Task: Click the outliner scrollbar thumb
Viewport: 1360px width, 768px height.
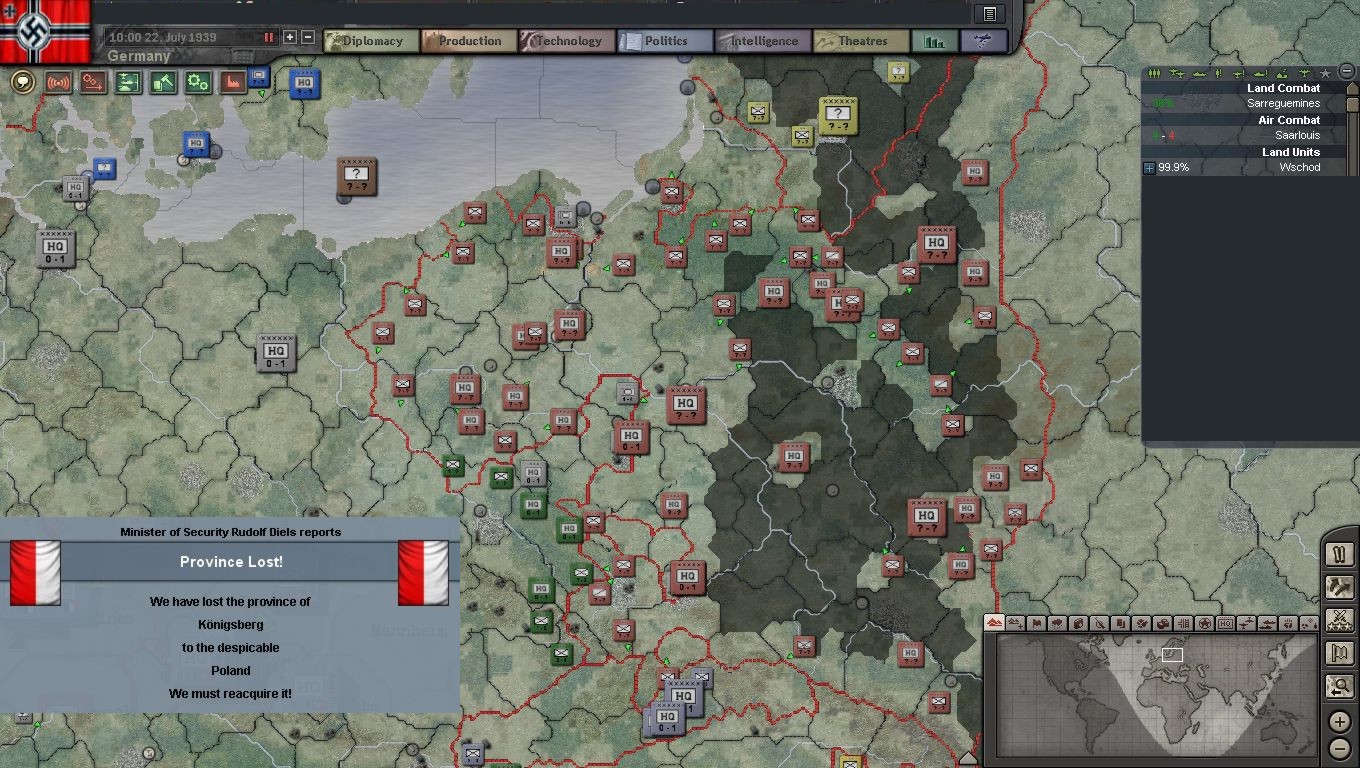Action: 1352,104
